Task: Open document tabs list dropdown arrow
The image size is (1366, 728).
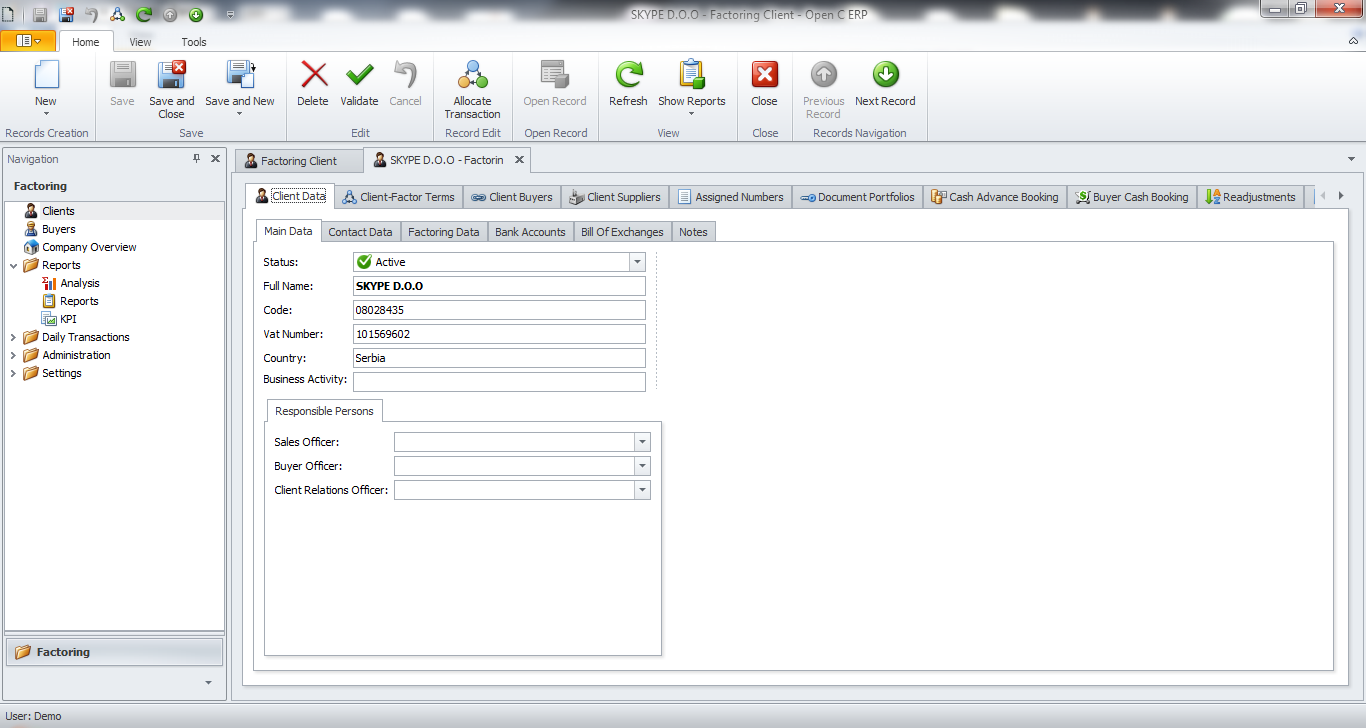Action: [1352, 159]
